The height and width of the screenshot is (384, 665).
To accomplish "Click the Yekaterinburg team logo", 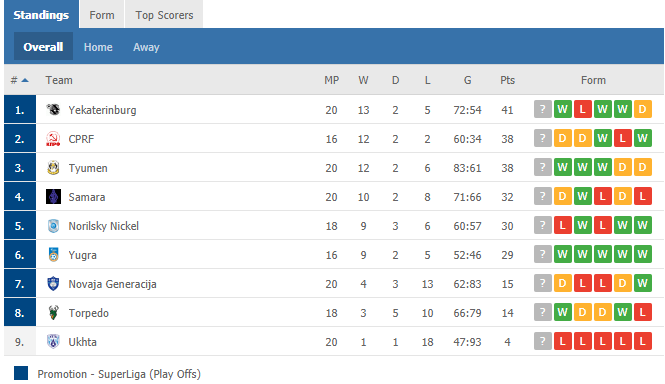I will 53,109.
